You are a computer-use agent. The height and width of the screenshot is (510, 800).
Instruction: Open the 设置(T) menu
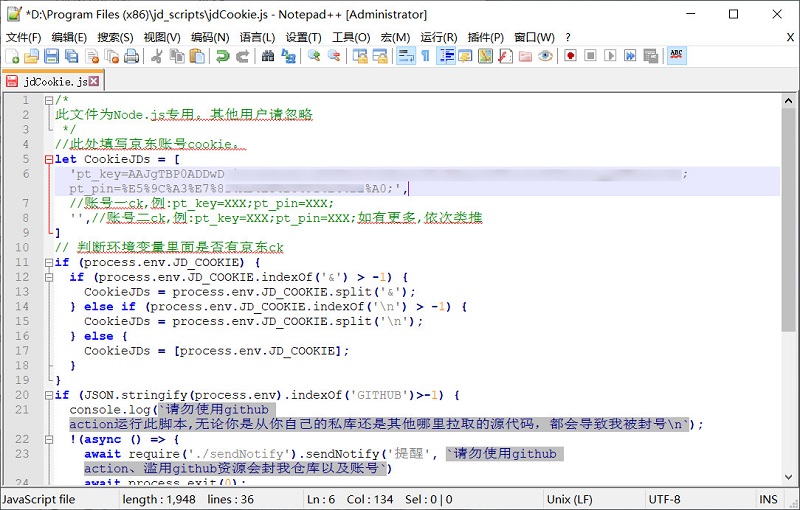click(304, 37)
